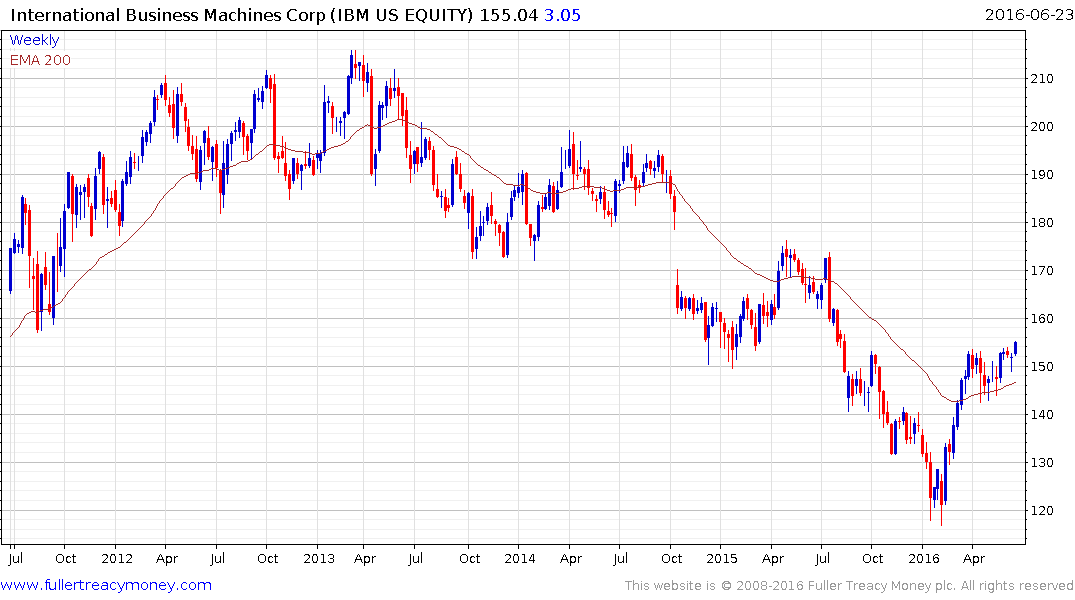Select the 'EMA 200' indicator label
Image resolution: width=1075 pixels, height=600 pixels.
[x=40, y=60]
